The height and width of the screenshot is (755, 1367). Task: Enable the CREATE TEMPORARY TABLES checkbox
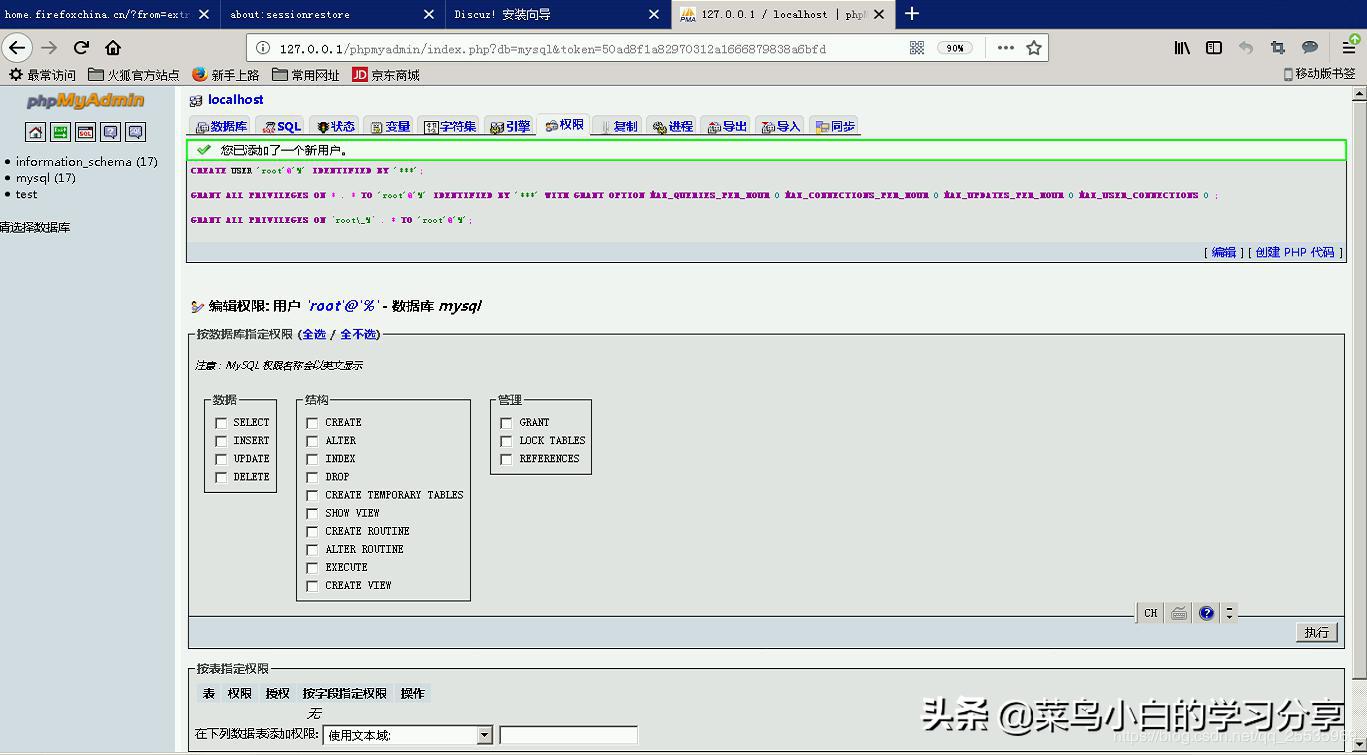point(312,495)
